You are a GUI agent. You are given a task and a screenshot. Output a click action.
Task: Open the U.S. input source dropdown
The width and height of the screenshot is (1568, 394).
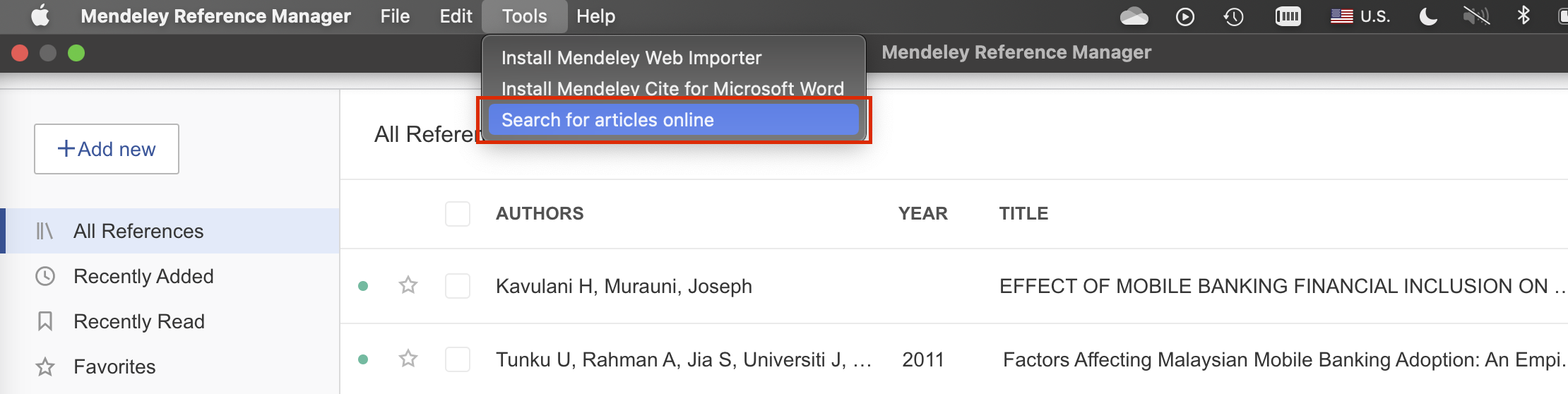[1360, 16]
